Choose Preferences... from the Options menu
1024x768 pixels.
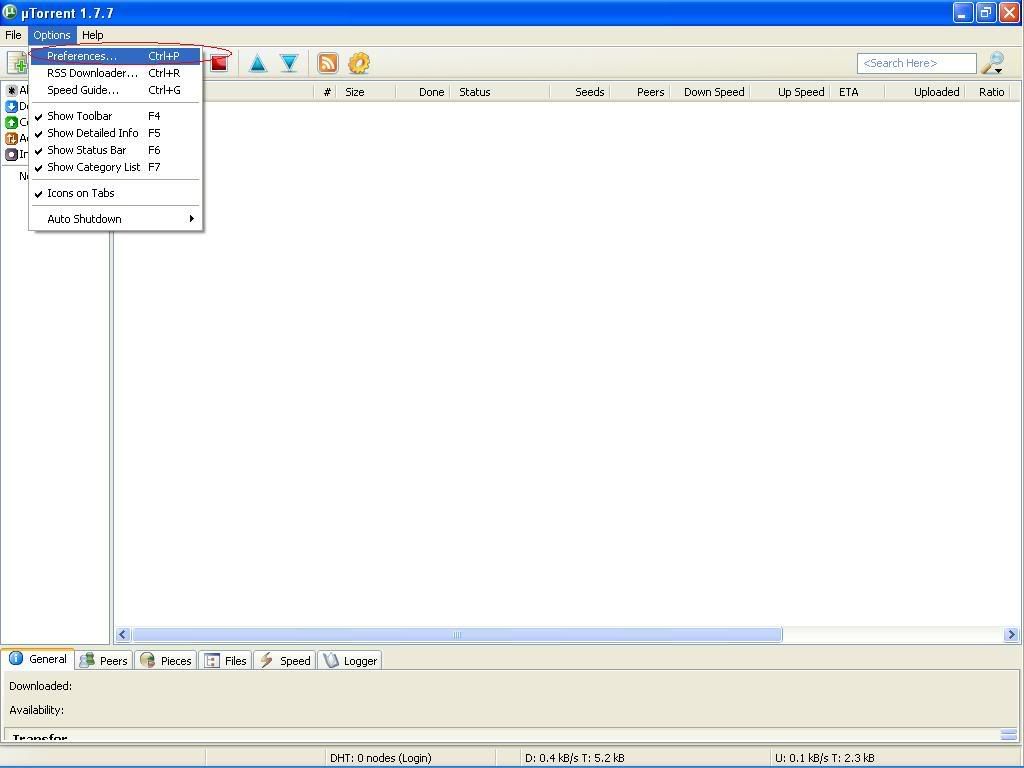coord(82,56)
